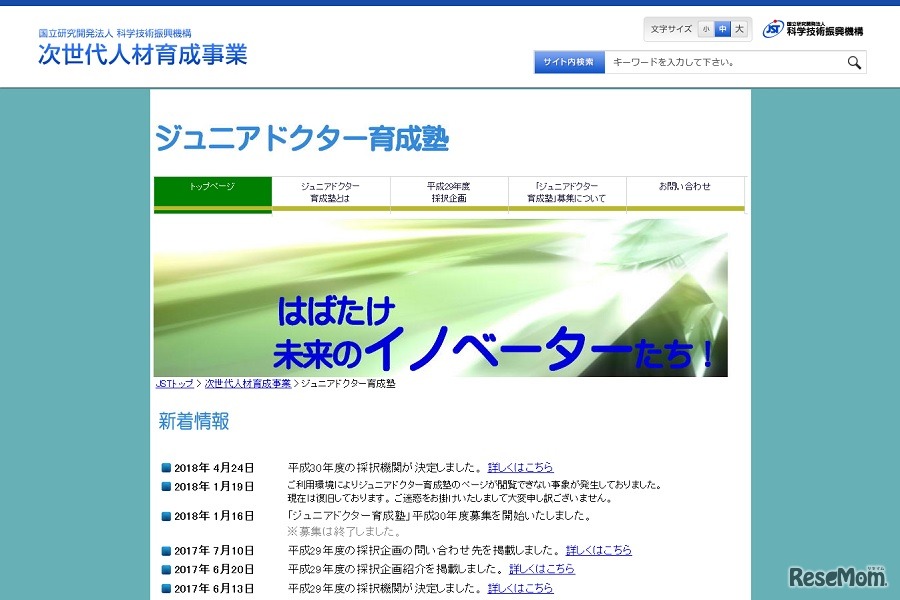Click the ジュニアドクター育成塾 page title
900x600 pixels.
pyautogui.click(x=302, y=138)
